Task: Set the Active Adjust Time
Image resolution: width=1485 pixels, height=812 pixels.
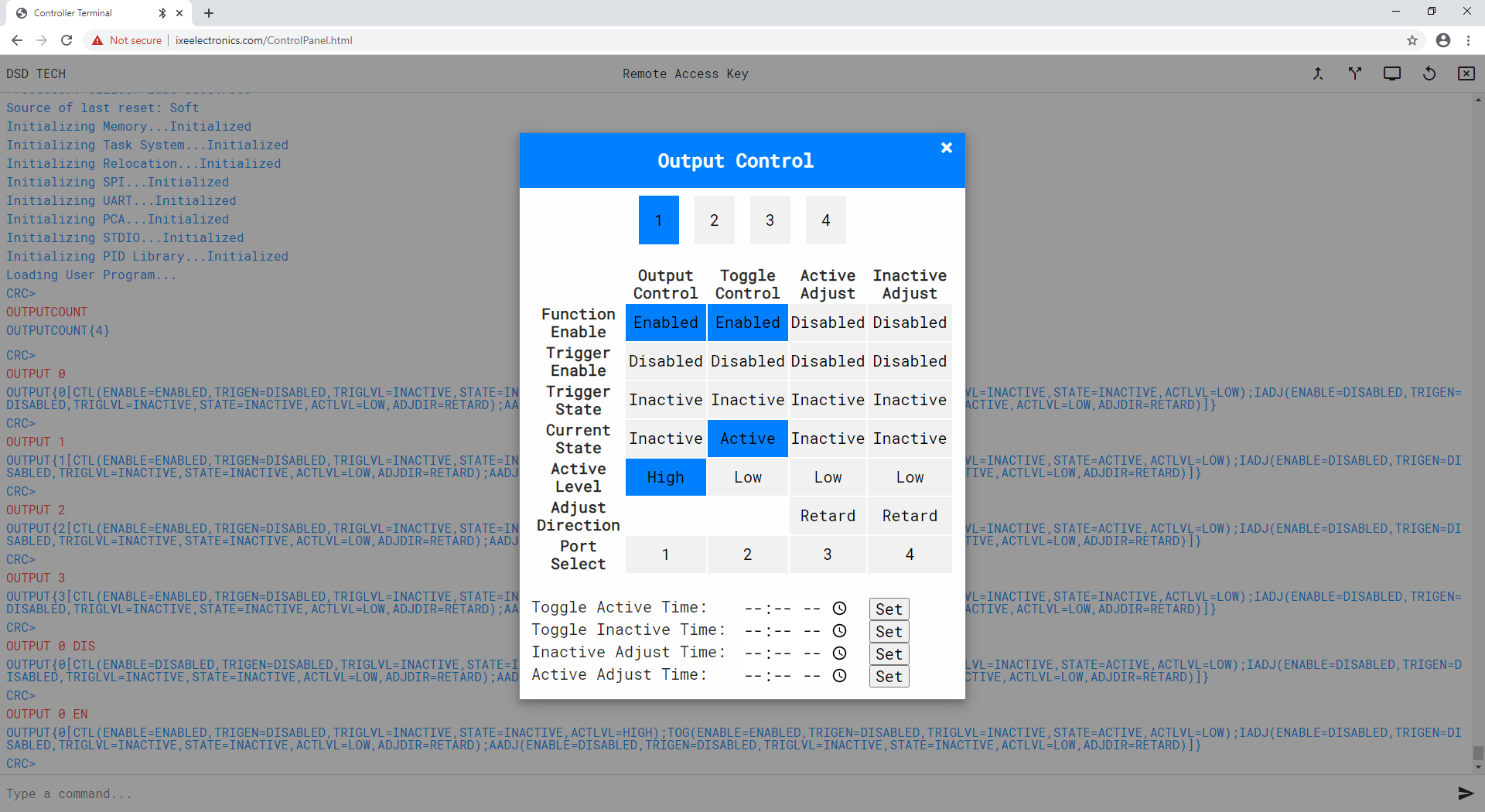Action: click(889, 677)
